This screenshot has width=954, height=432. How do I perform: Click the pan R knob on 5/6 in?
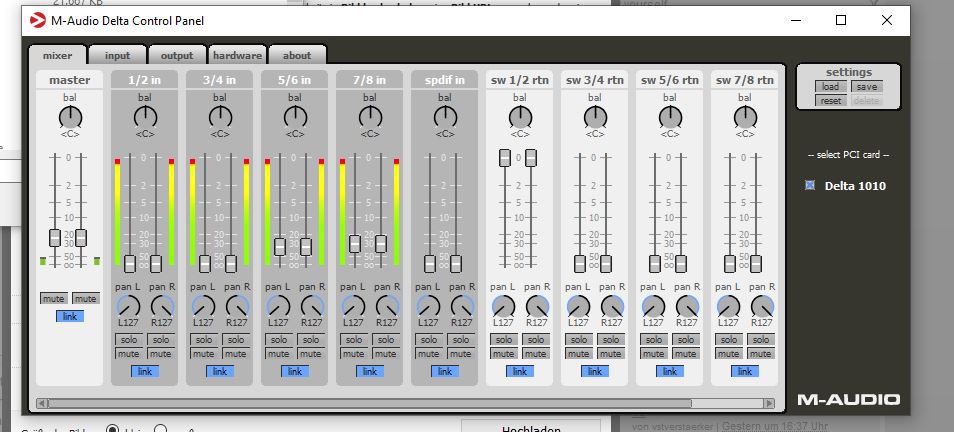(312, 307)
